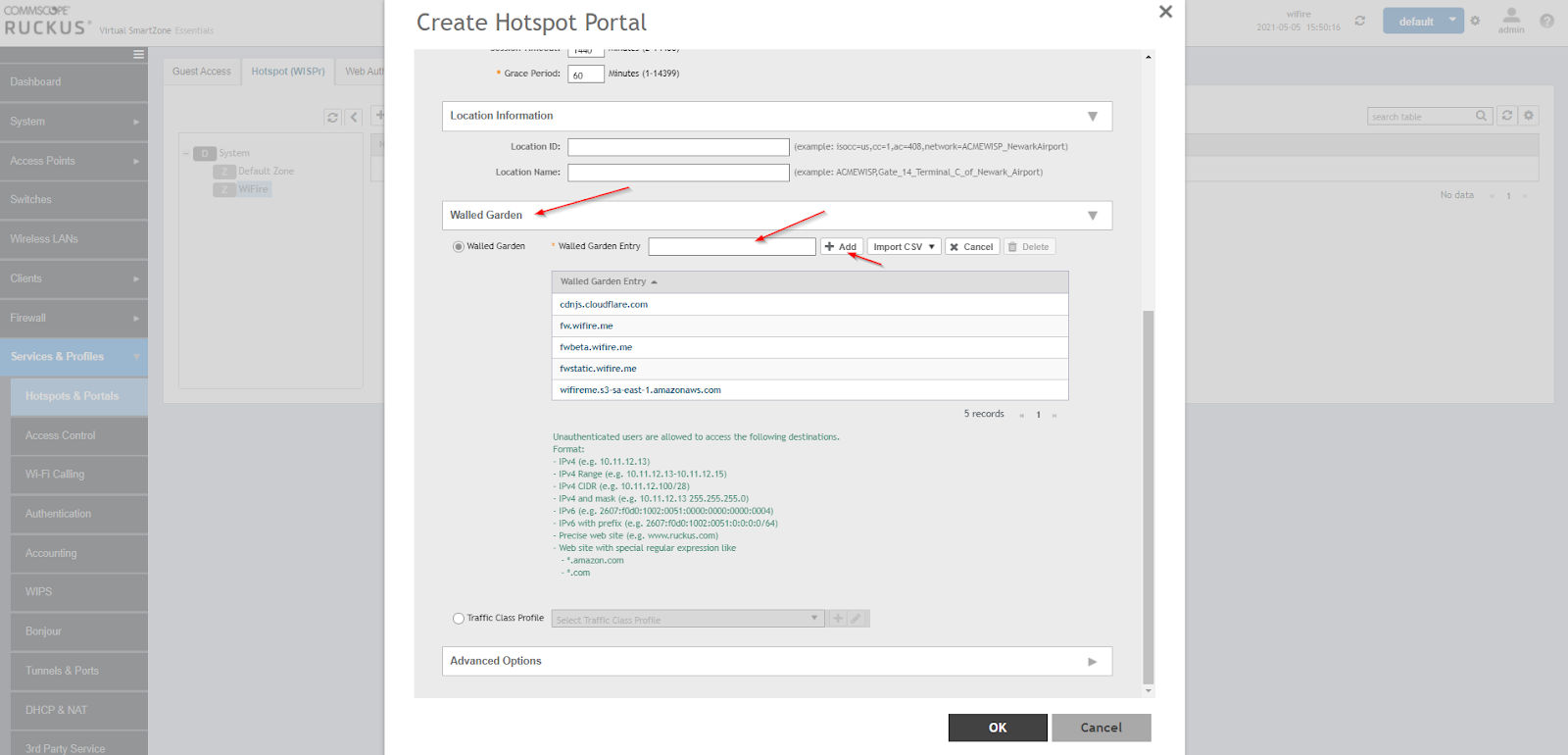Go to next page of walled garden records
This screenshot has width=1568, height=755.
click(x=1054, y=415)
